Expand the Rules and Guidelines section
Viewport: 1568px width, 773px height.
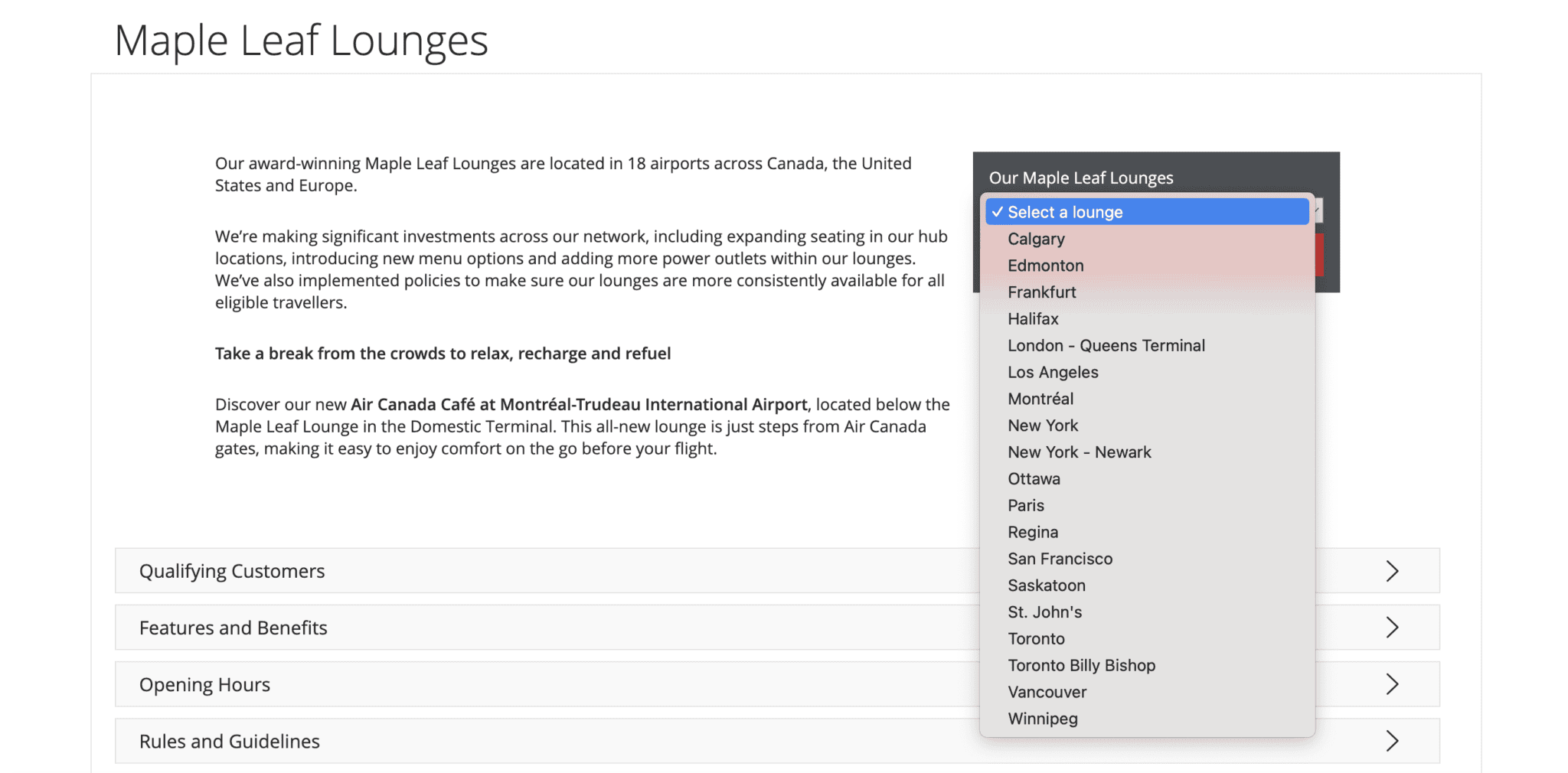tap(229, 740)
